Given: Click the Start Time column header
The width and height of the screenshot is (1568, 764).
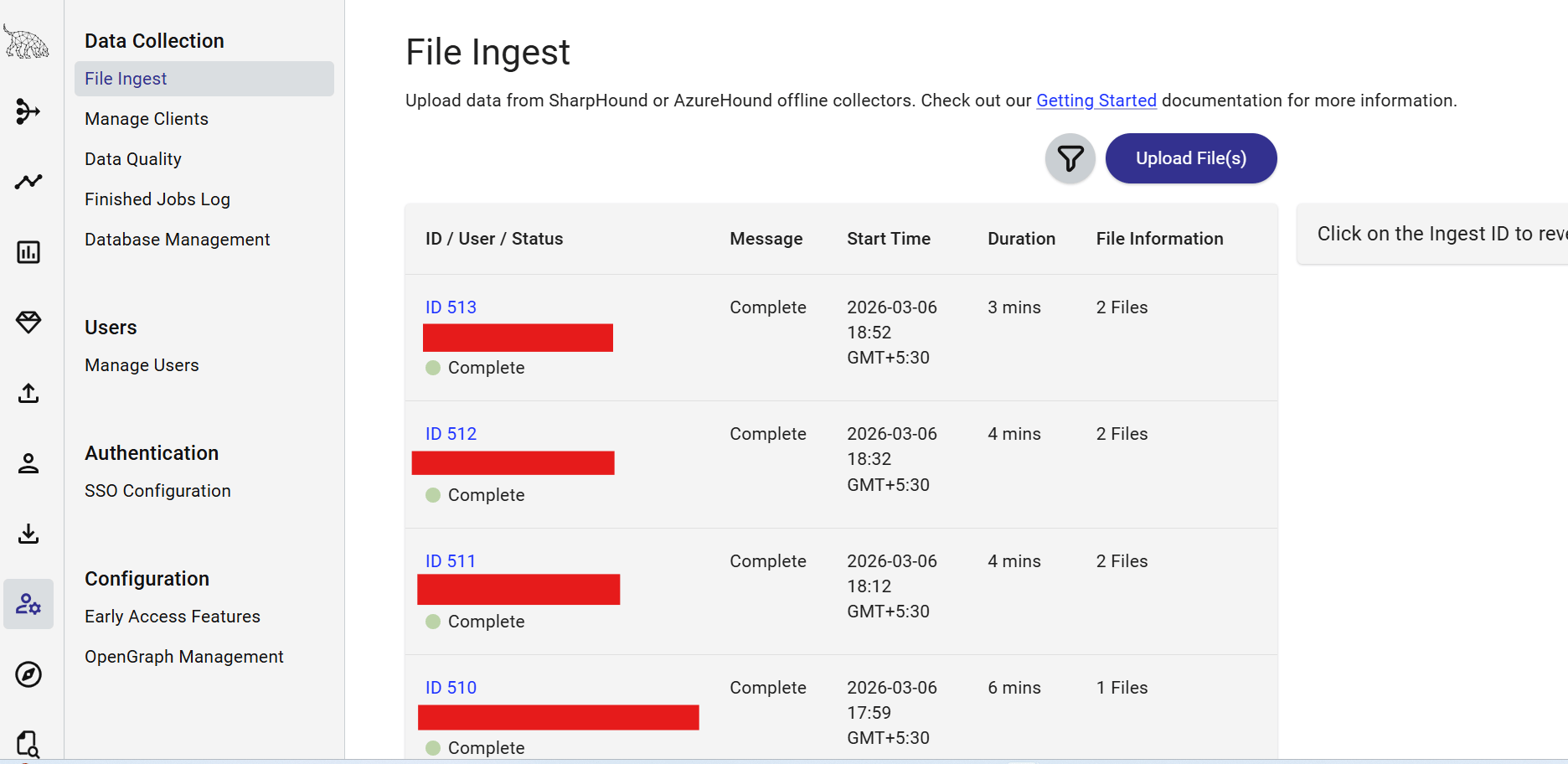Looking at the screenshot, I should 889,239.
